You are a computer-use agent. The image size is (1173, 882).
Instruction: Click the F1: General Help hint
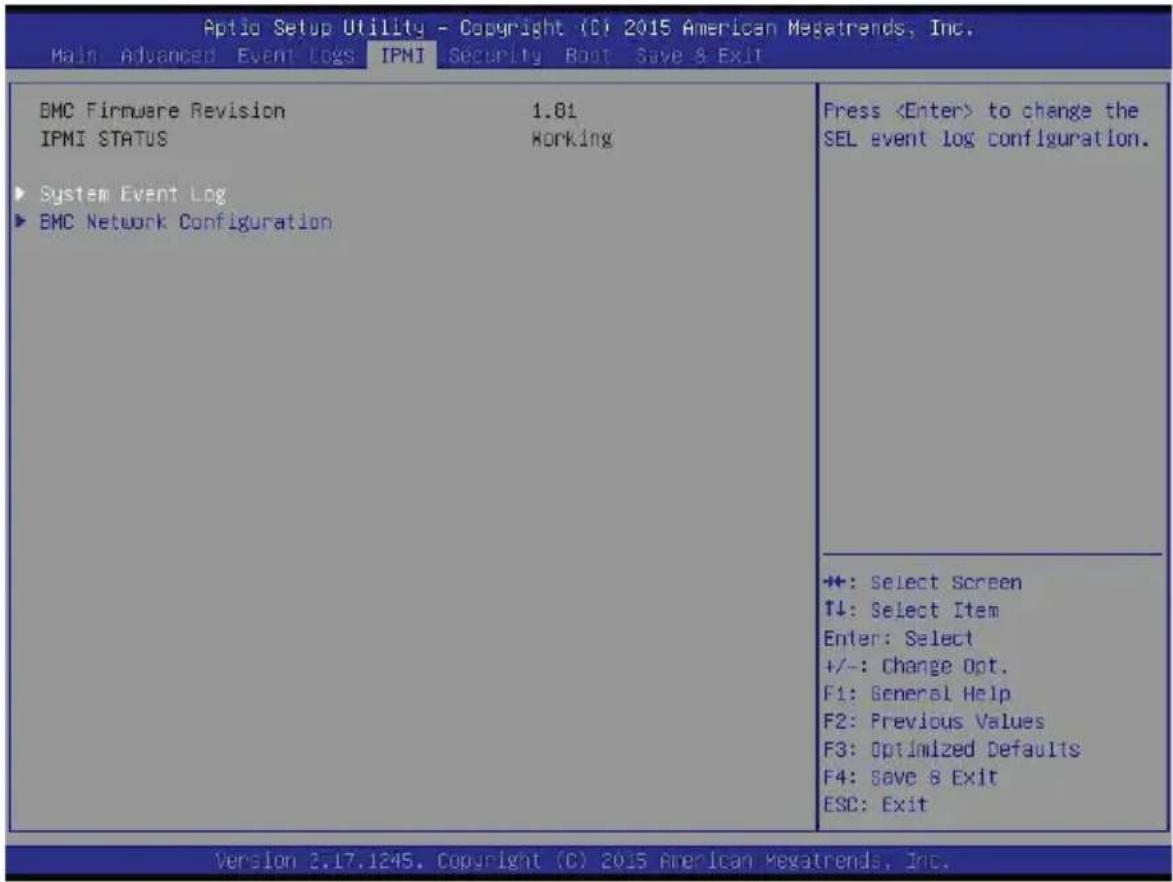[916, 693]
